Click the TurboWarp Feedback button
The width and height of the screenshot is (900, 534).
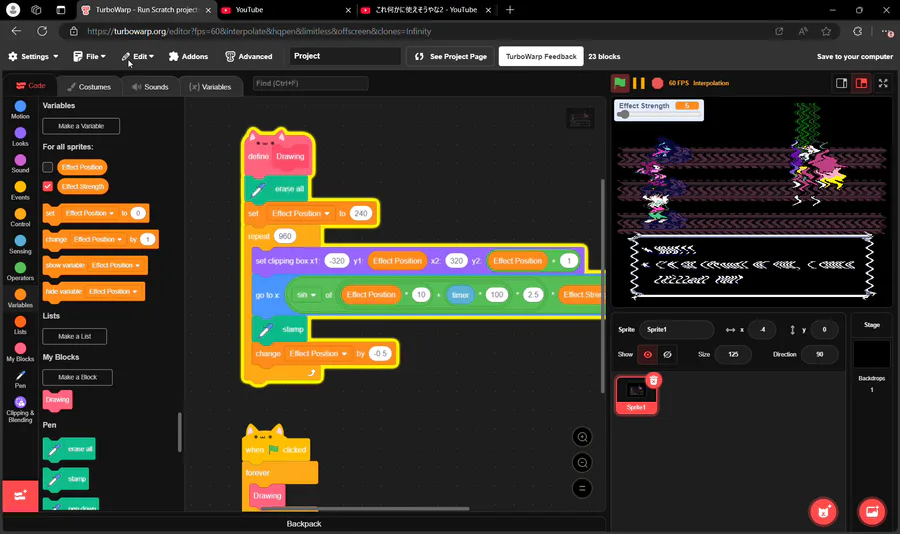pyautogui.click(x=541, y=56)
